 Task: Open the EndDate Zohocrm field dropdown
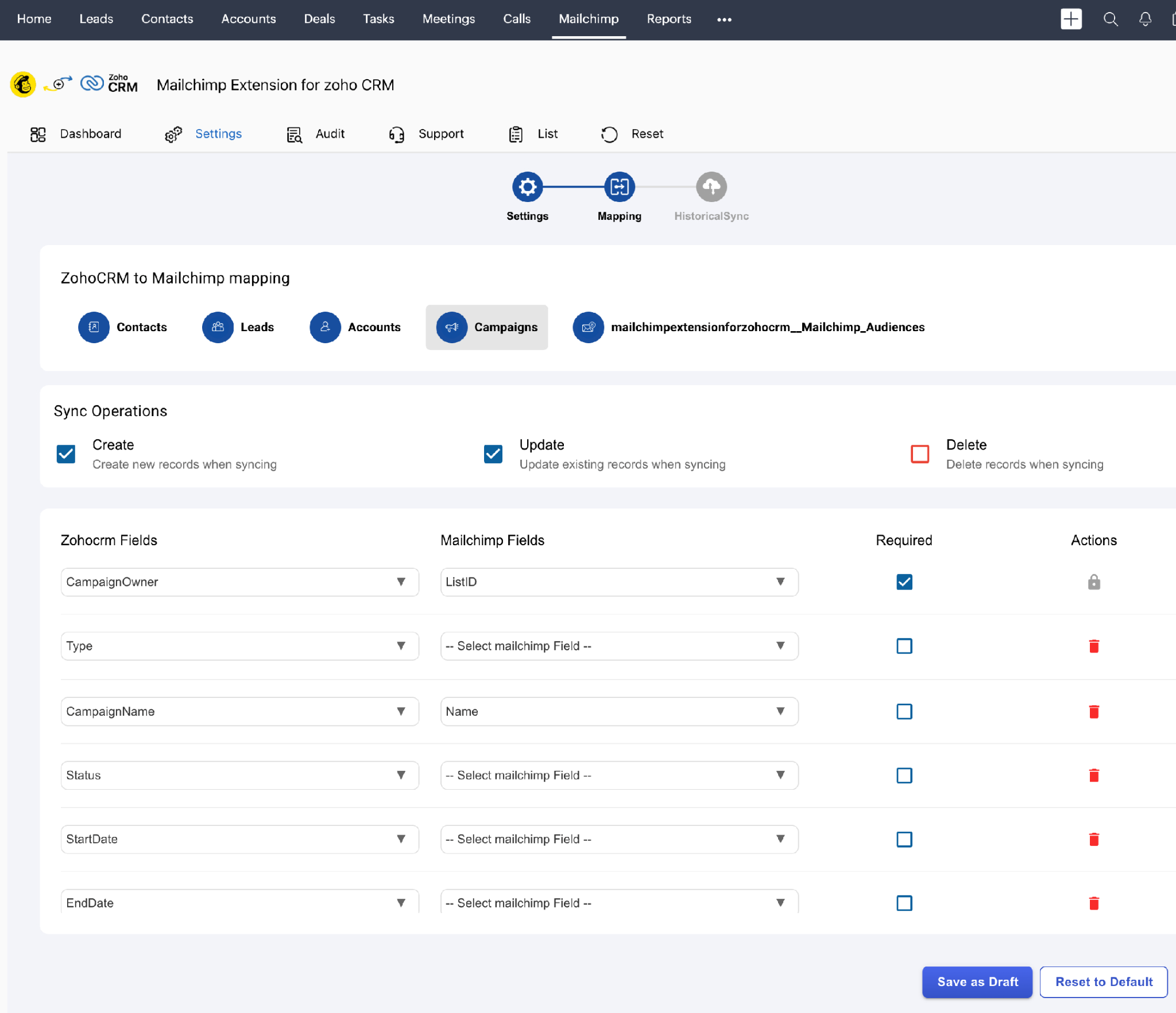click(x=240, y=902)
